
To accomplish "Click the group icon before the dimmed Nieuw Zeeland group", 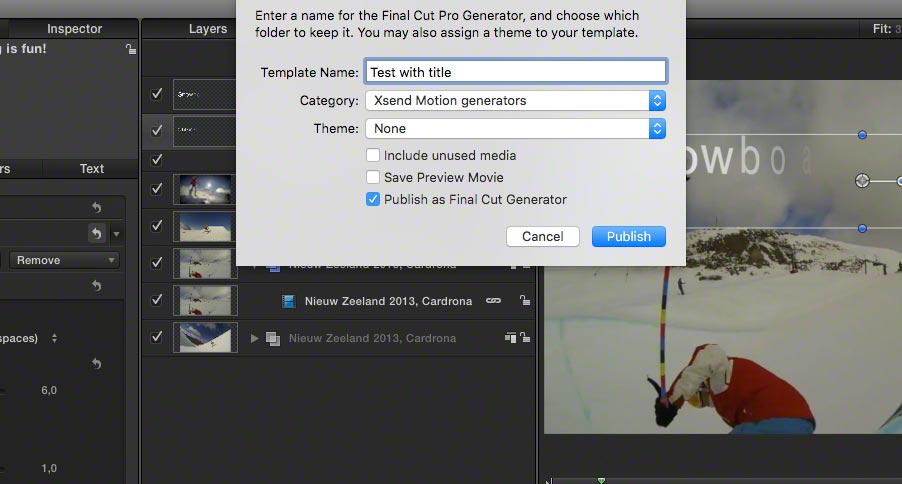I will click(x=273, y=338).
